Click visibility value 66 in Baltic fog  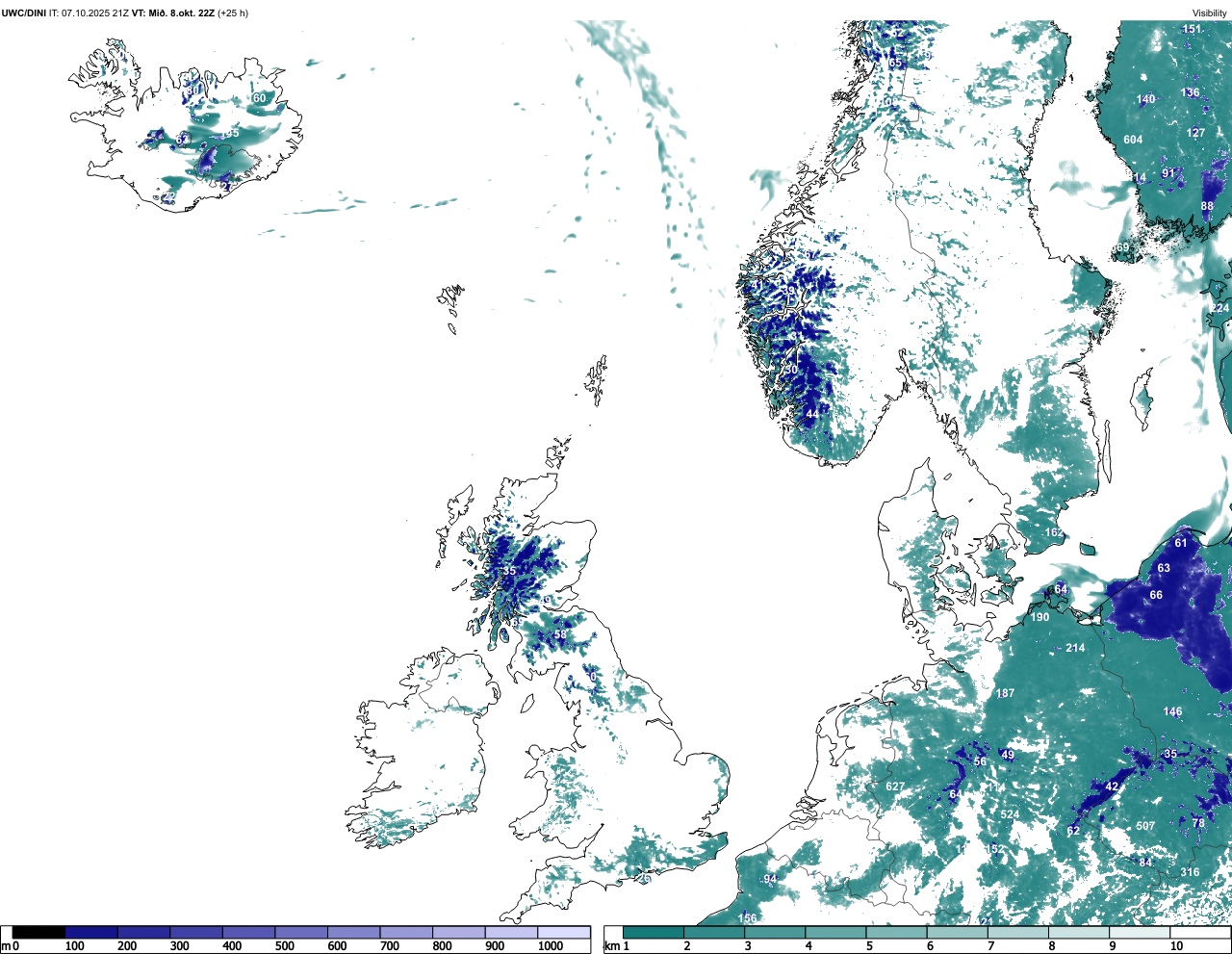pos(1156,595)
